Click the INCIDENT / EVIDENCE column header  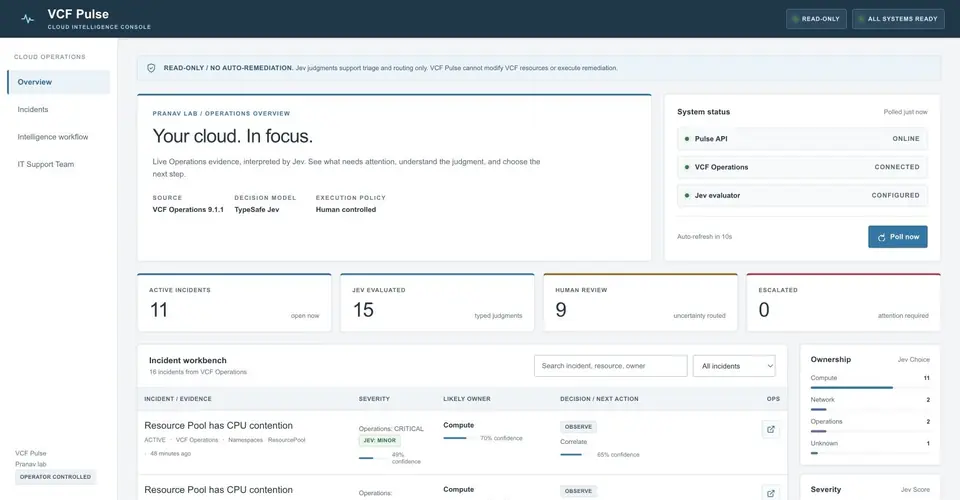click(x=178, y=399)
